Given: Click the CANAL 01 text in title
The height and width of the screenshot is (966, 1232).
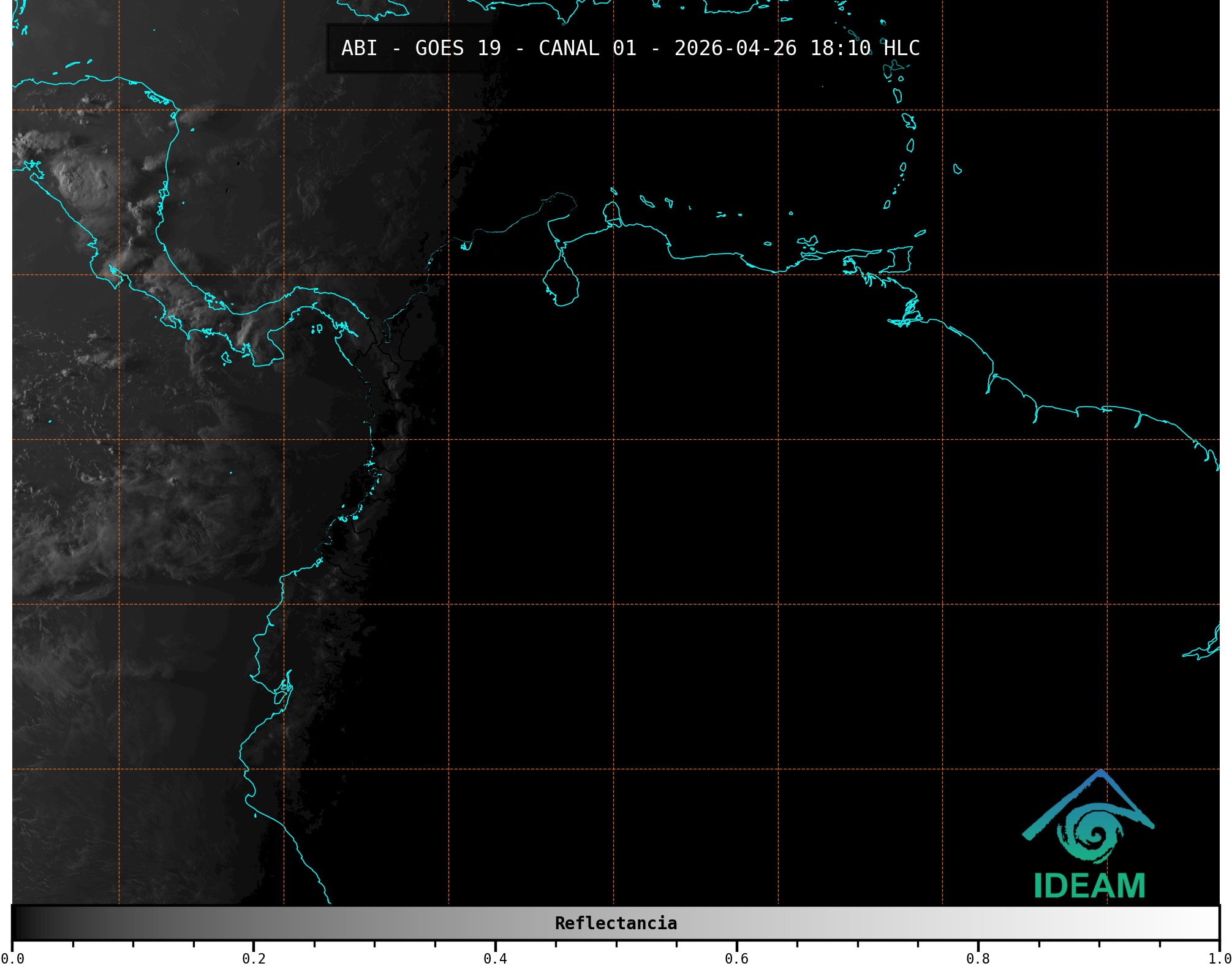Looking at the screenshot, I should pos(587,48).
